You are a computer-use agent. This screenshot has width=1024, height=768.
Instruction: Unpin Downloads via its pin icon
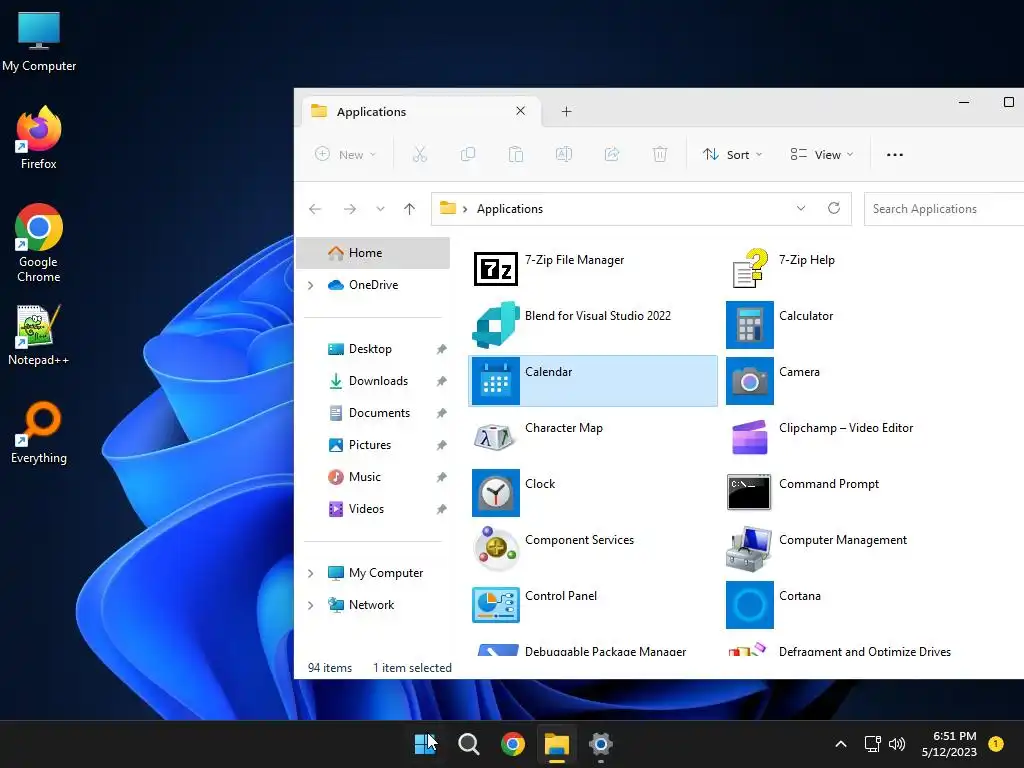click(441, 381)
